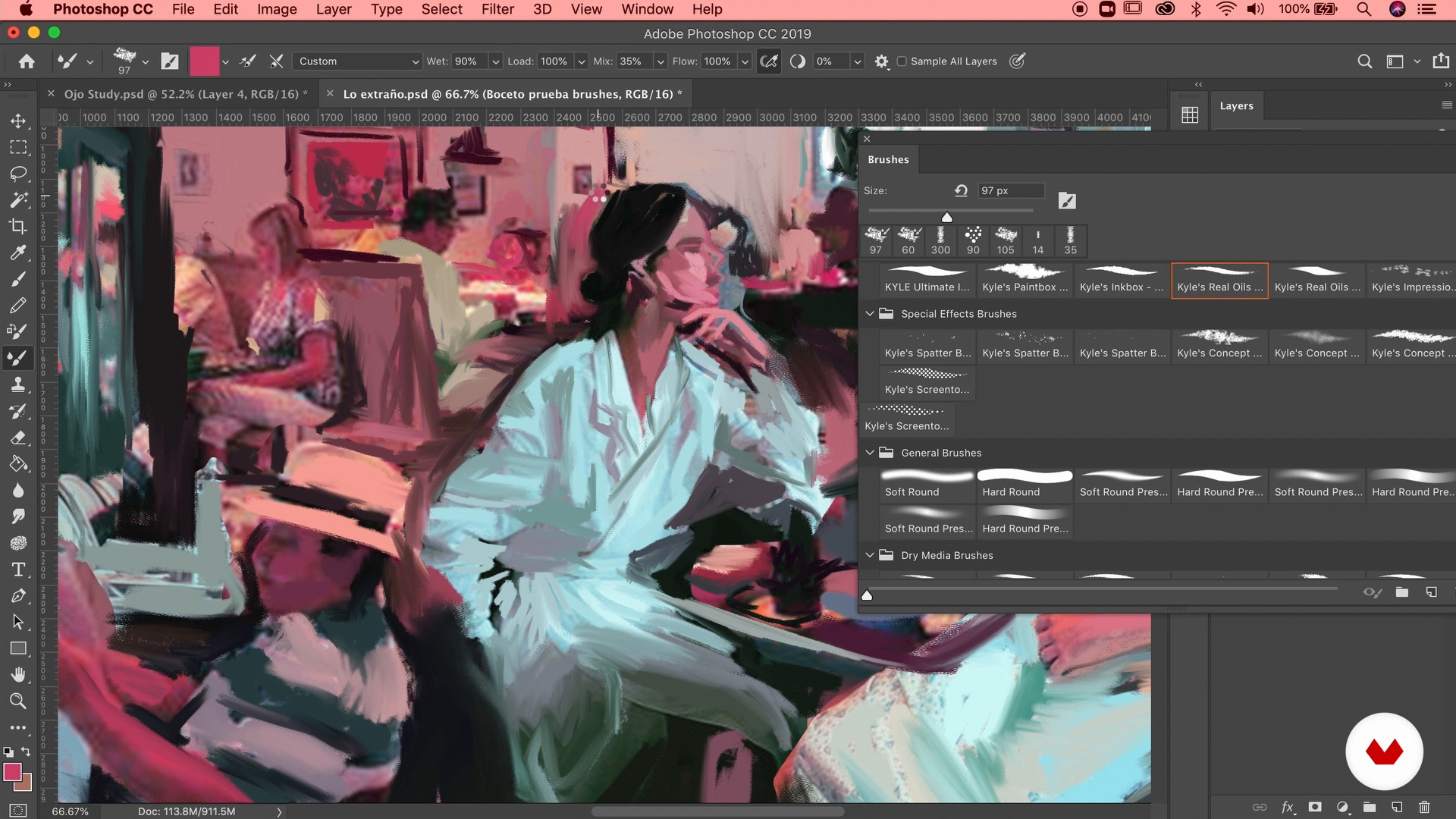Open Spotlight search in macOS menu bar
The width and height of the screenshot is (1456, 819).
click(1363, 9)
